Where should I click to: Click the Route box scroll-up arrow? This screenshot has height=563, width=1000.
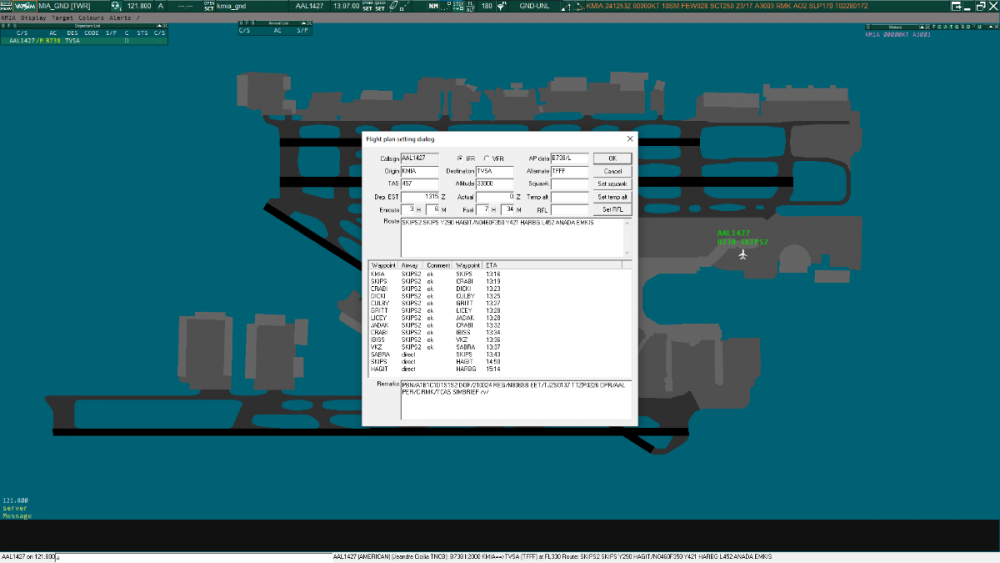pyautogui.click(x=628, y=223)
